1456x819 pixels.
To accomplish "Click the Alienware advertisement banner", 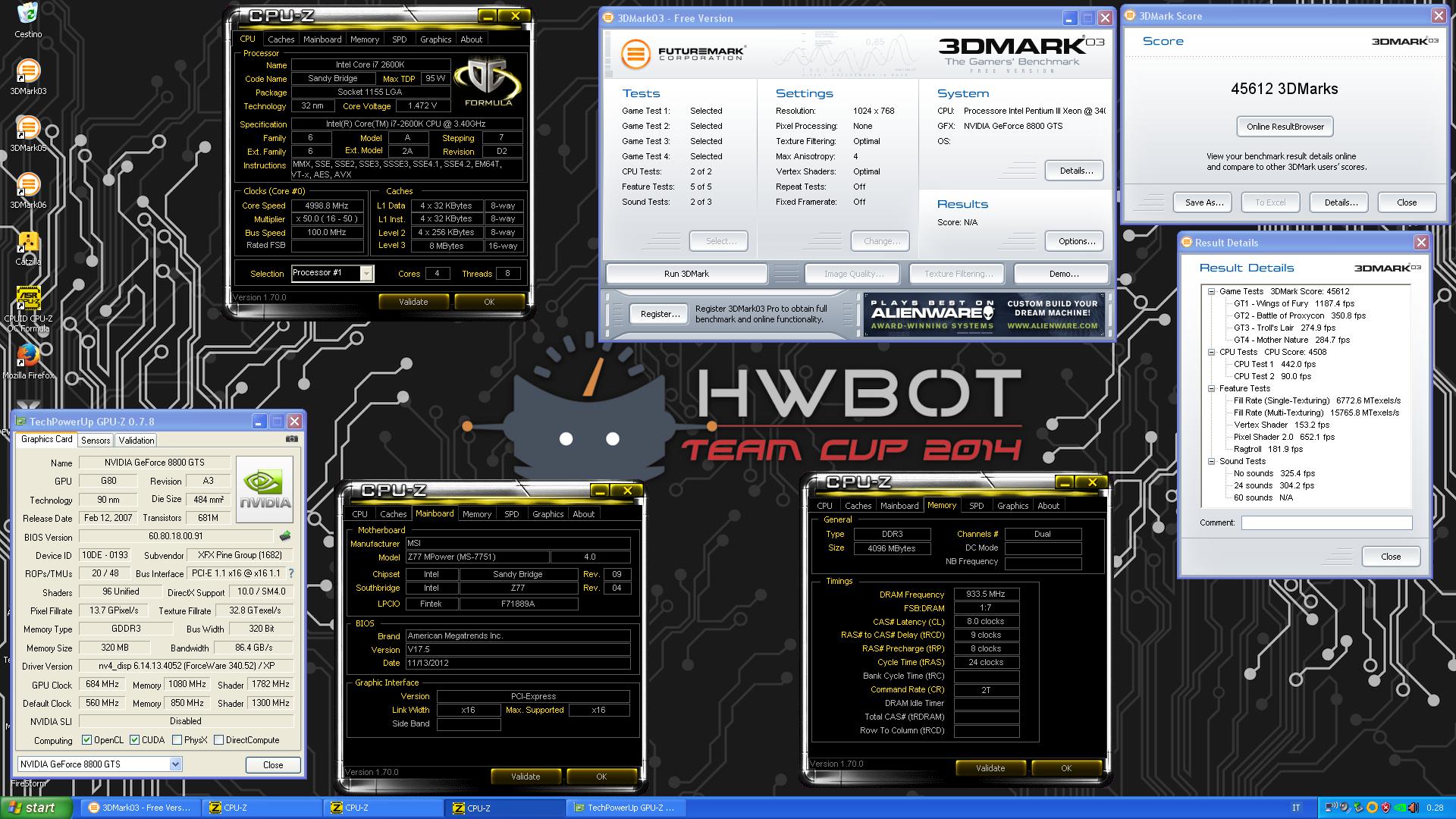I will [x=984, y=314].
